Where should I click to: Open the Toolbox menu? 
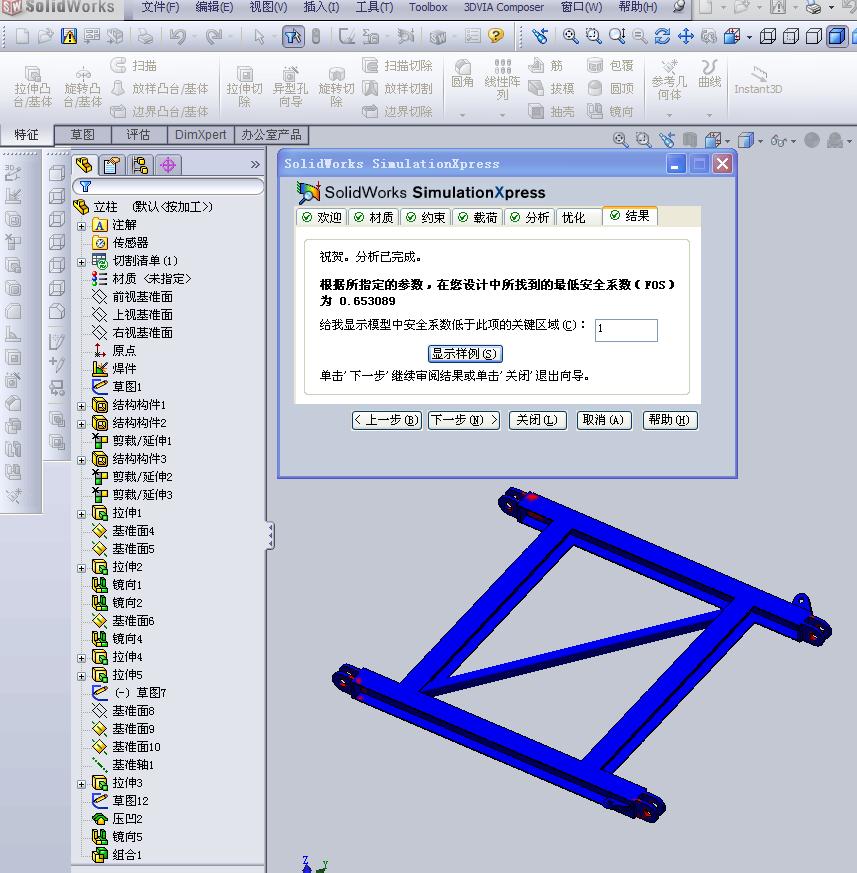pyautogui.click(x=428, y=7)
